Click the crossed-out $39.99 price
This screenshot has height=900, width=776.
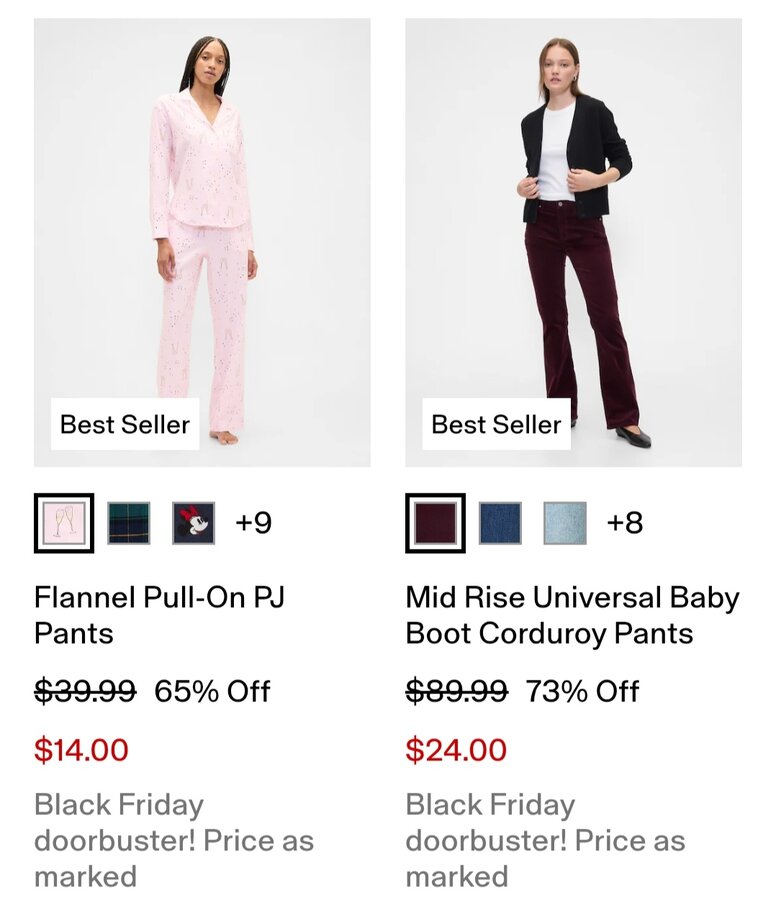85,691
